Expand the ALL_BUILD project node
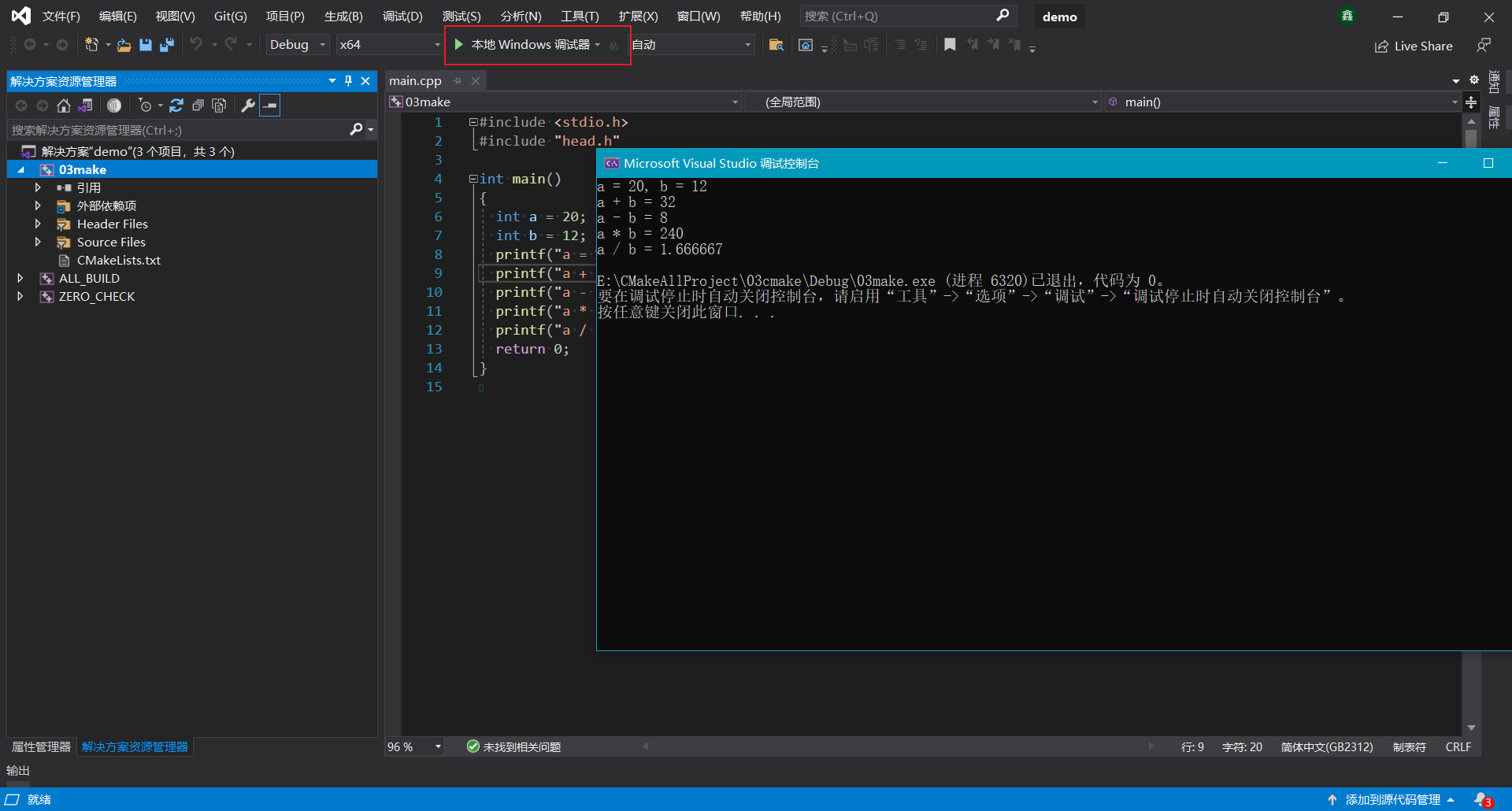Image resolution: width=1512 pixels, height=811 pixels. pos(20,279)
